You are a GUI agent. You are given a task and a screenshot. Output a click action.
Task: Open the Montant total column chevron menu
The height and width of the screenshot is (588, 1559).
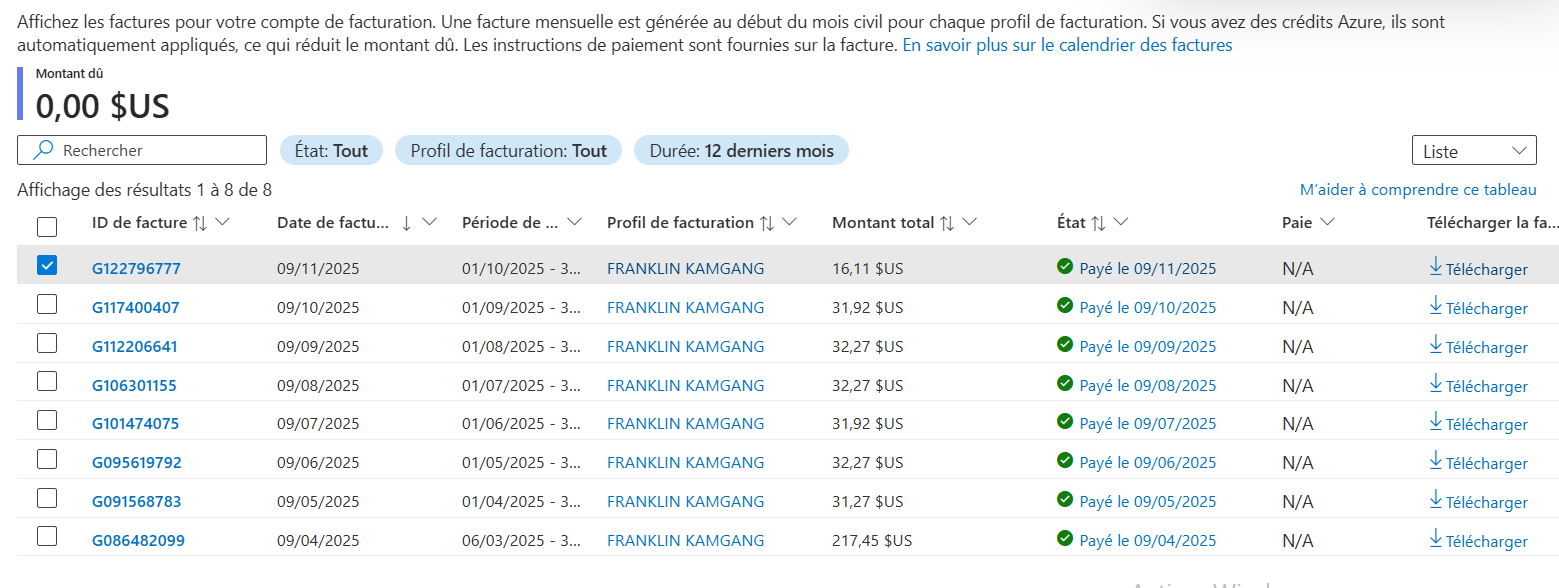[969, 222]
